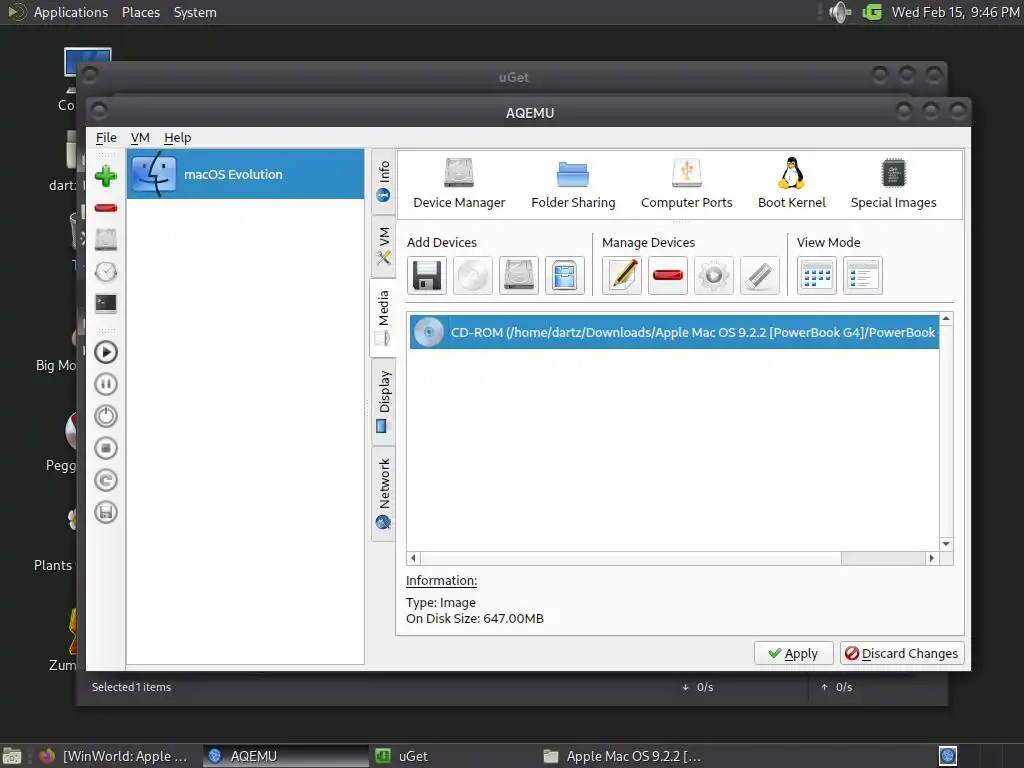The image size is (1024, 768).
Task: Click Discard Changes button
Action: click(x=902, y=654)
